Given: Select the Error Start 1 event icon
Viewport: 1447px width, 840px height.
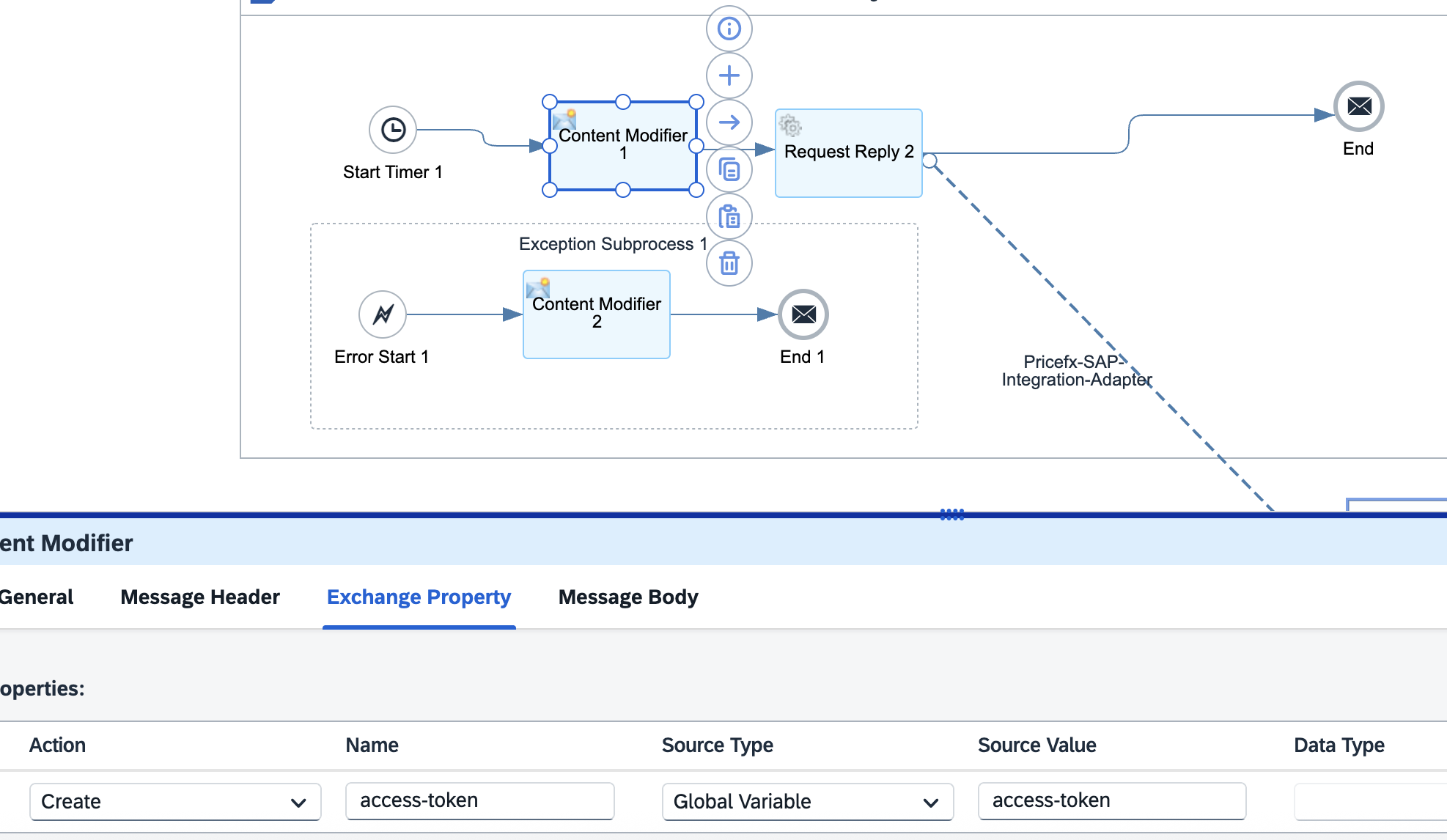Looking at the screenshot, I should (x=383, y=314).
